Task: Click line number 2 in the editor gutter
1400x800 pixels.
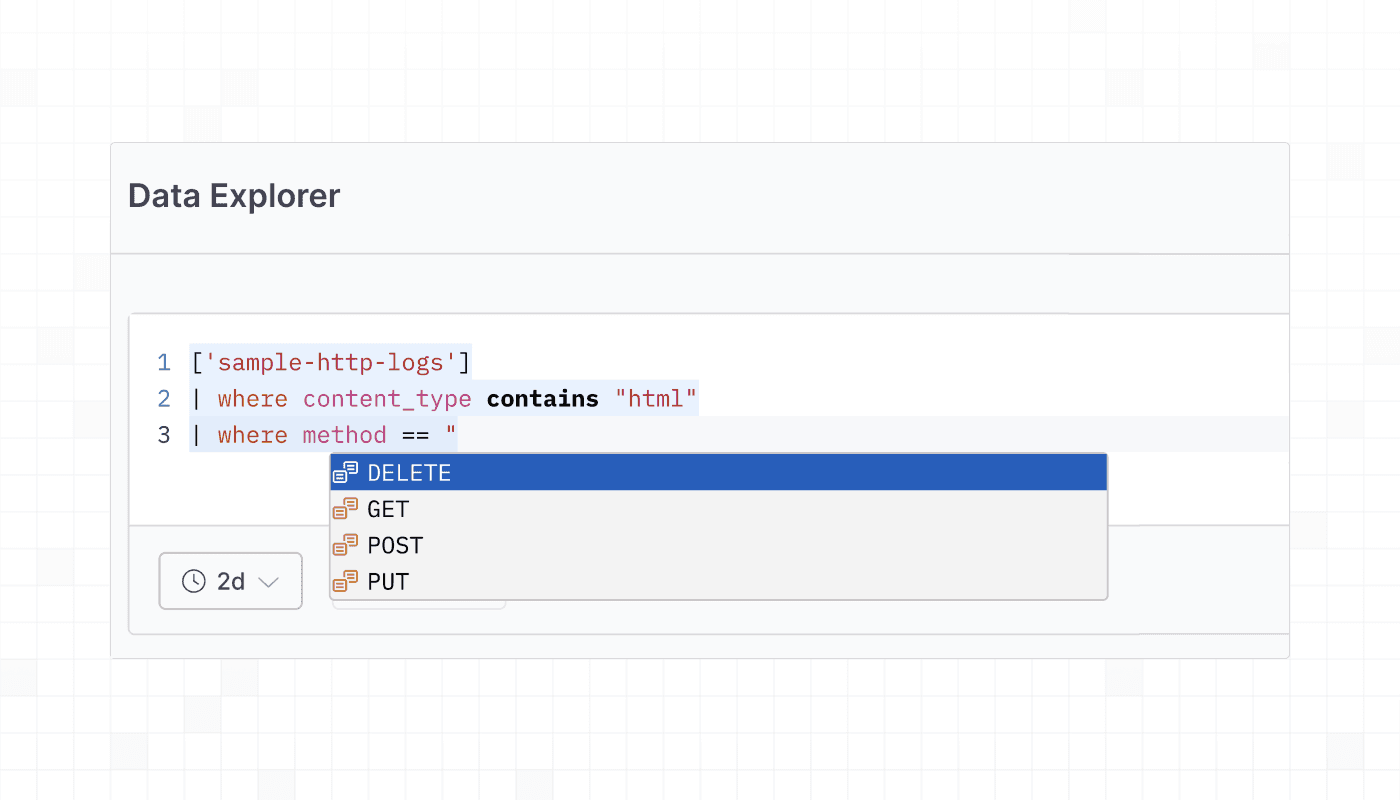Action: [164, 399]
